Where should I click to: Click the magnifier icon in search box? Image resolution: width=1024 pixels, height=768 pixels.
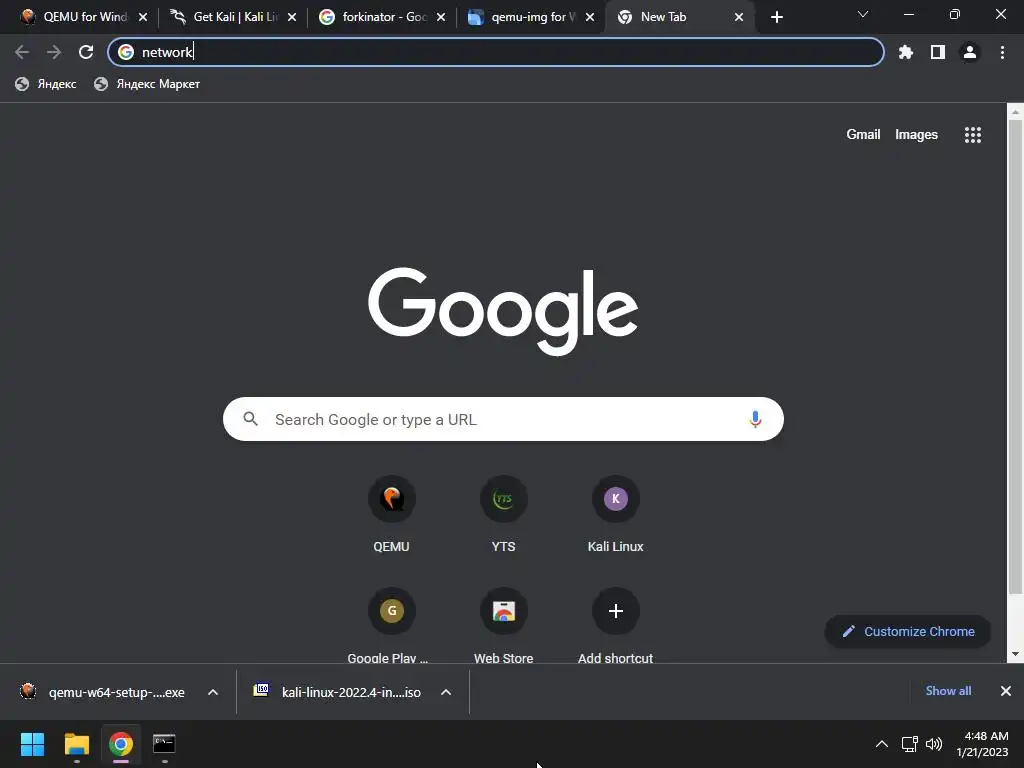pyautogui.click(x=251, y=419)
